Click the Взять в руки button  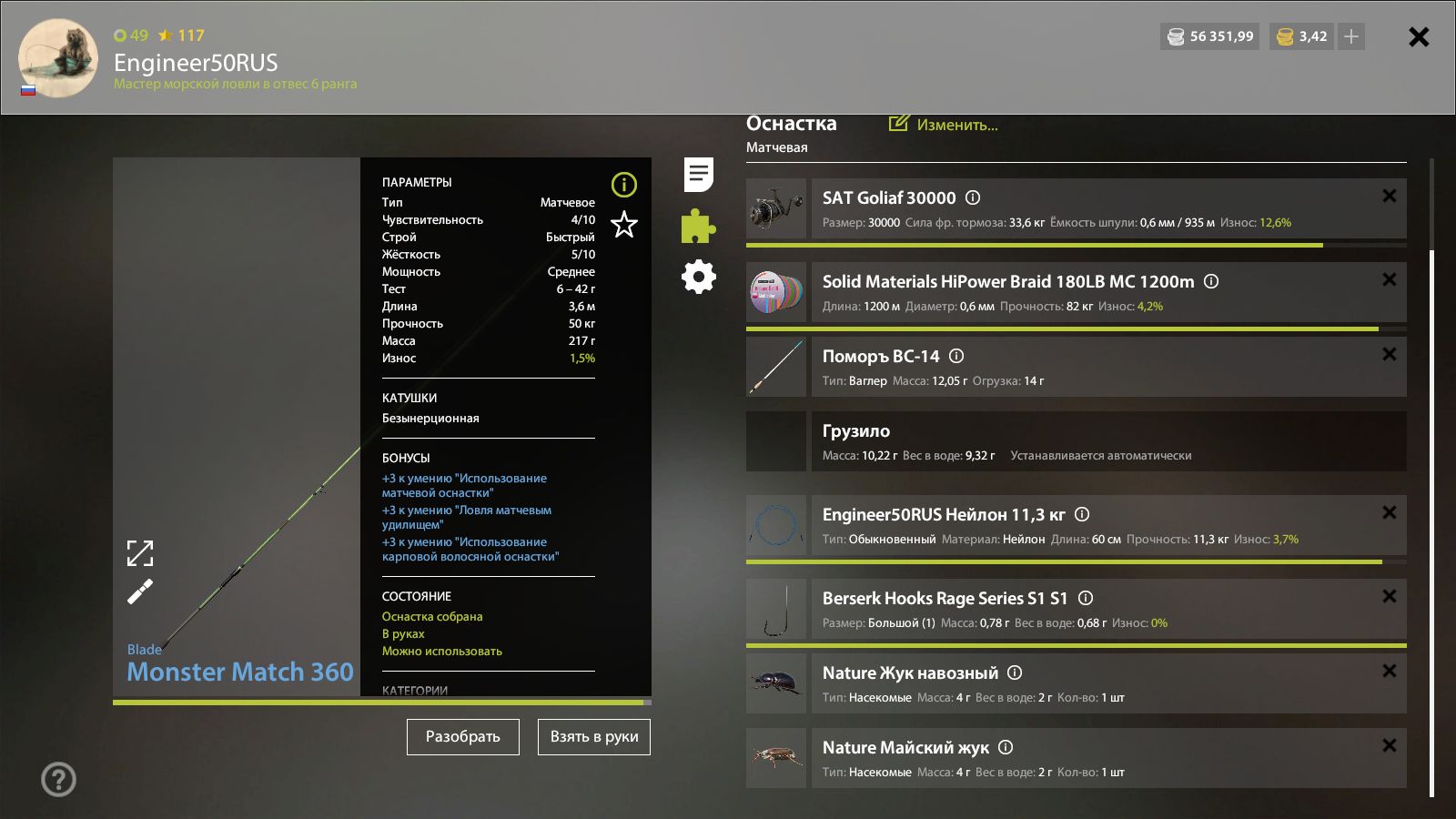click(594, 737)
